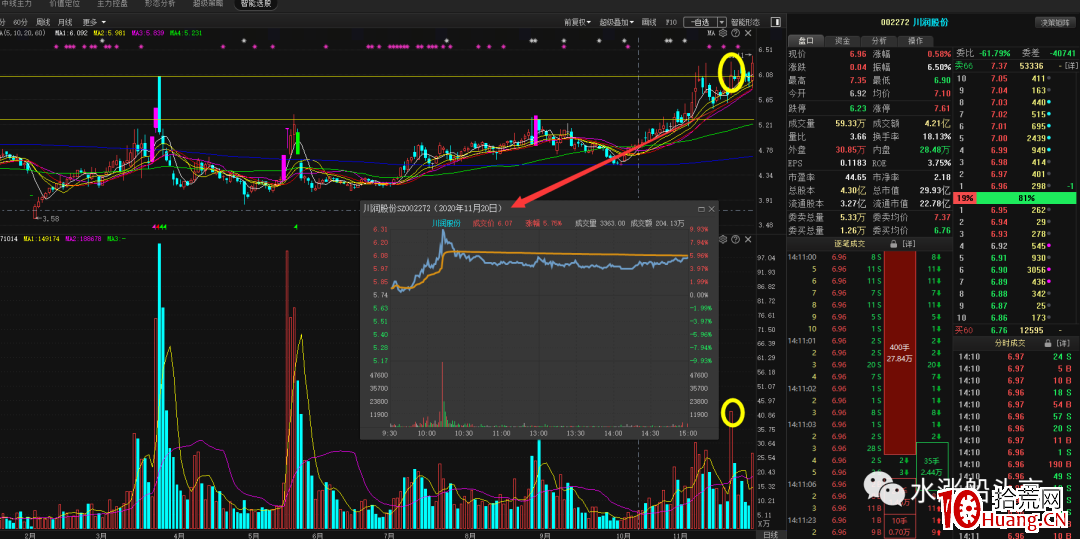Open 逐笔成交 details [详] link
Image resolution: width=1080 pixels, height=539 pixels.
[909, 244]
